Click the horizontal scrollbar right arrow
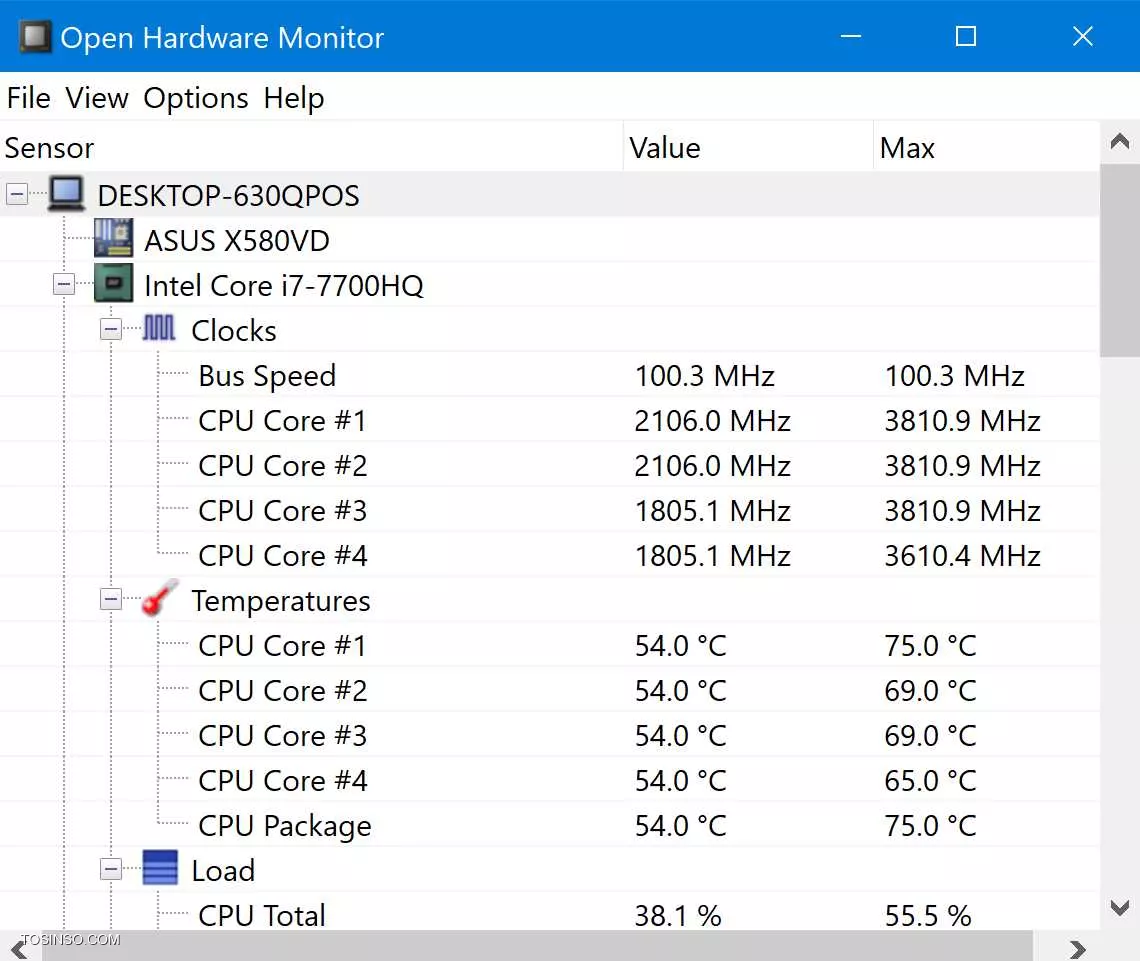Image resolution: width=1140 pixels, height=961 pixels. point(1078,948)
